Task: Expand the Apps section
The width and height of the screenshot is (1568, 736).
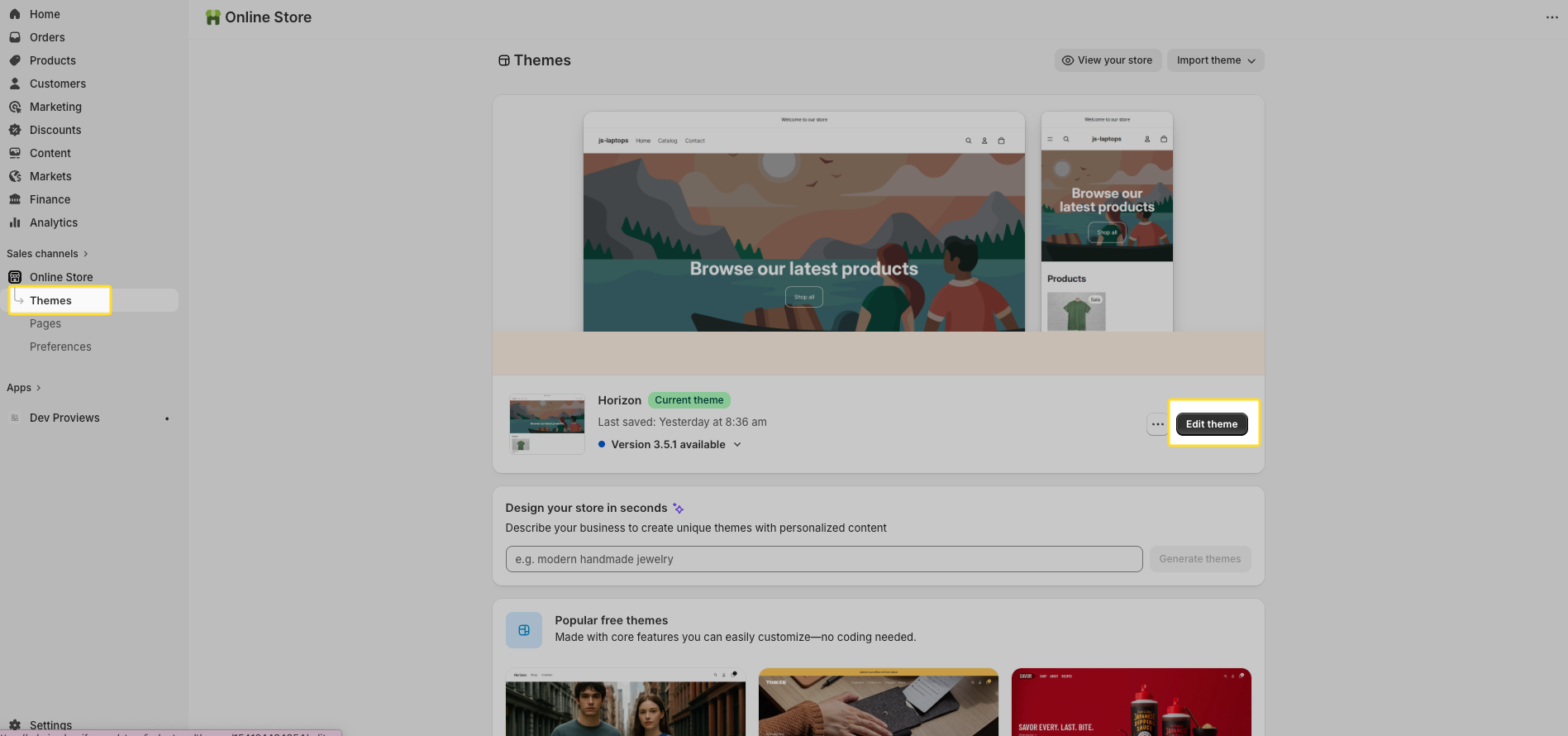Action: tap(24, 388)
